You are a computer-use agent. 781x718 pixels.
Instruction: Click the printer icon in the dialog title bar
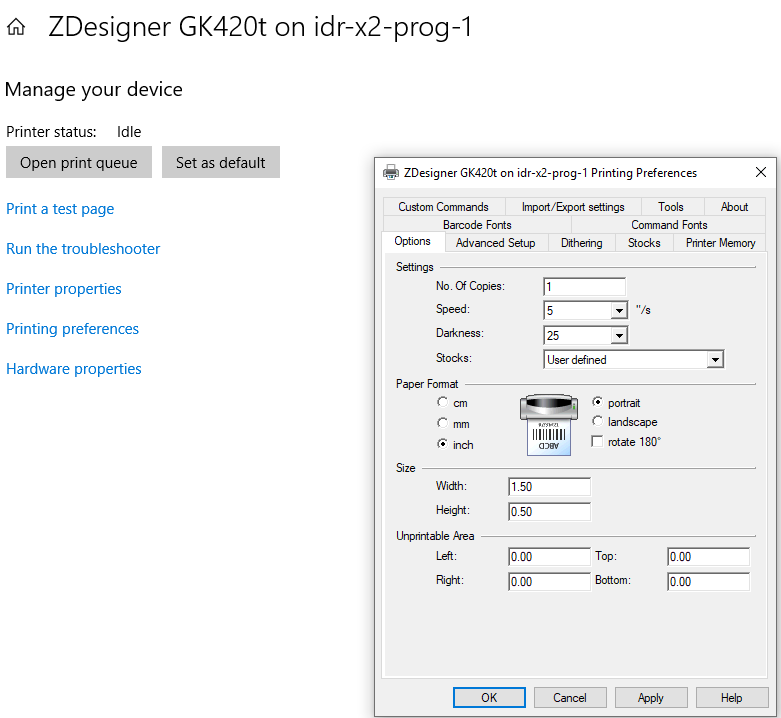click(391, 172)
